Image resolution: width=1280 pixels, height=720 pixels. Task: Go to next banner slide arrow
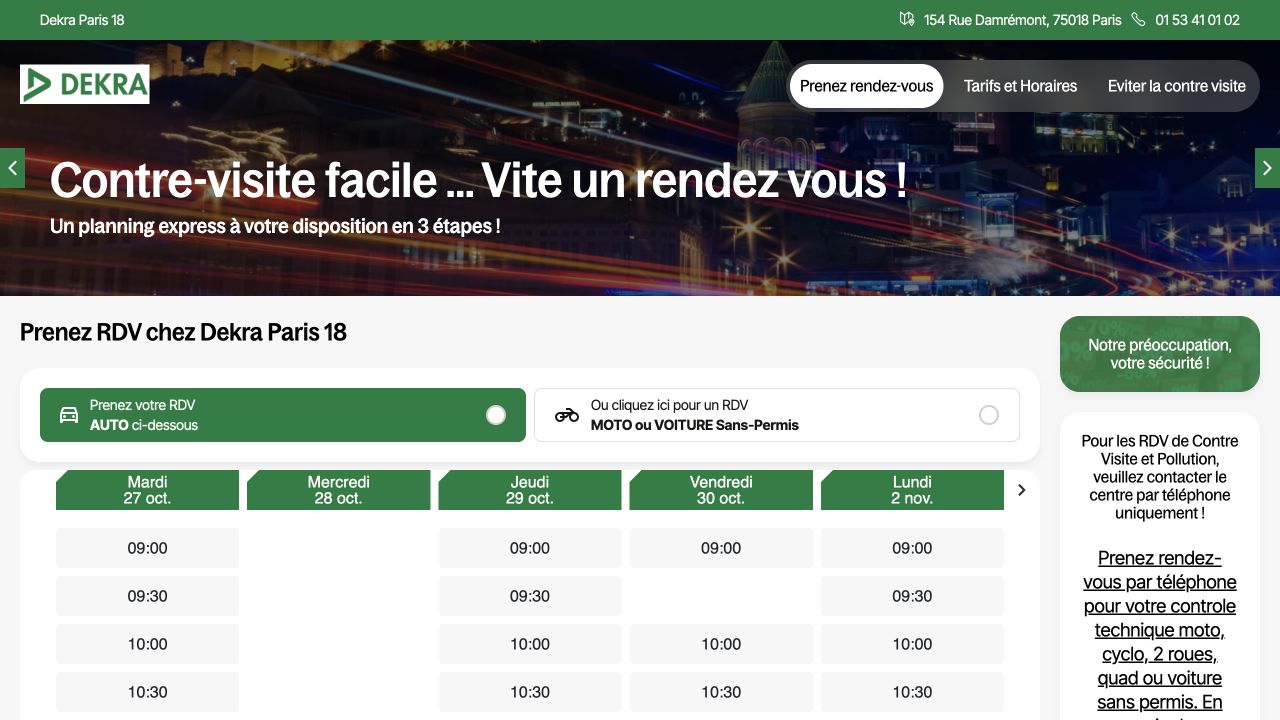tap(1267, 168)
